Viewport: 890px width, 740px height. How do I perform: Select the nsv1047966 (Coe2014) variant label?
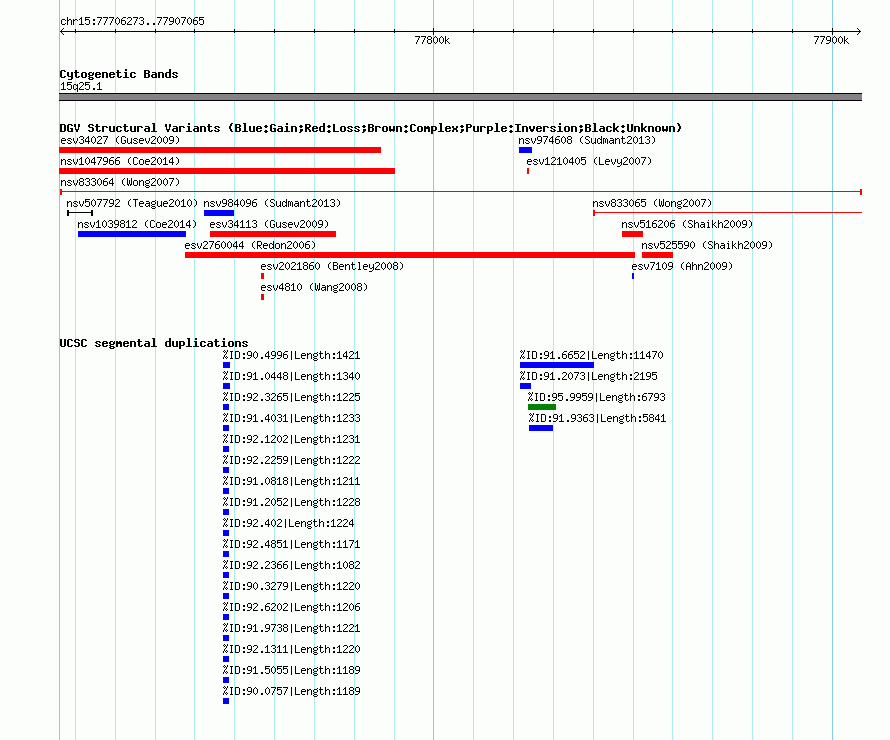tap(120, 161)
